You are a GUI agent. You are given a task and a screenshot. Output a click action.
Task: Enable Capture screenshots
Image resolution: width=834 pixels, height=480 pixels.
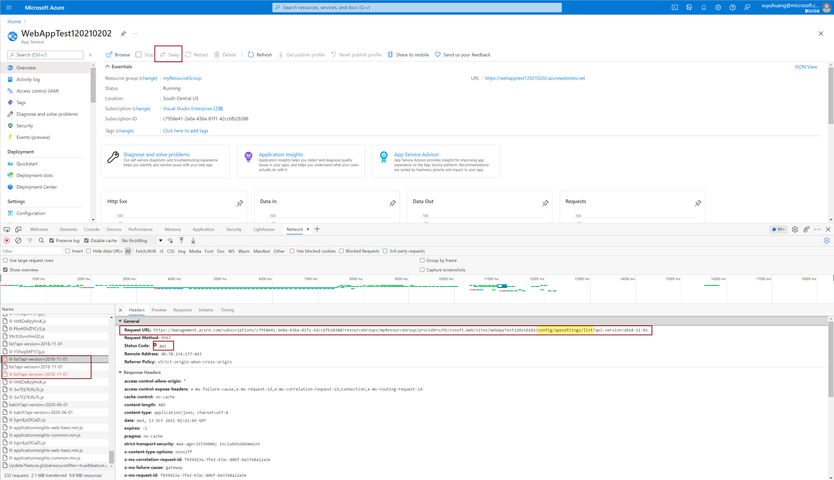(x=422, y=270)
